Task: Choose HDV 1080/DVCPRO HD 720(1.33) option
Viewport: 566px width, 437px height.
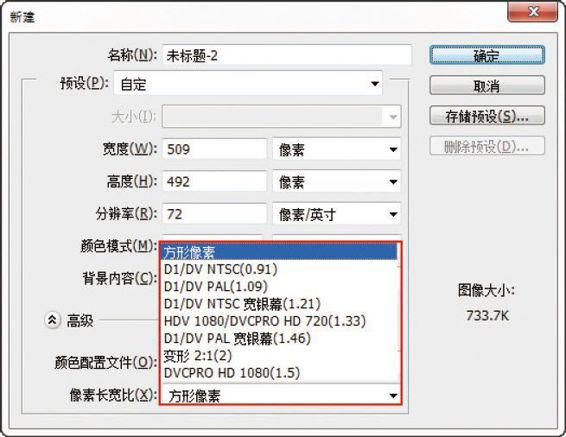Action: pyautogui.click(x=279, y=321)
